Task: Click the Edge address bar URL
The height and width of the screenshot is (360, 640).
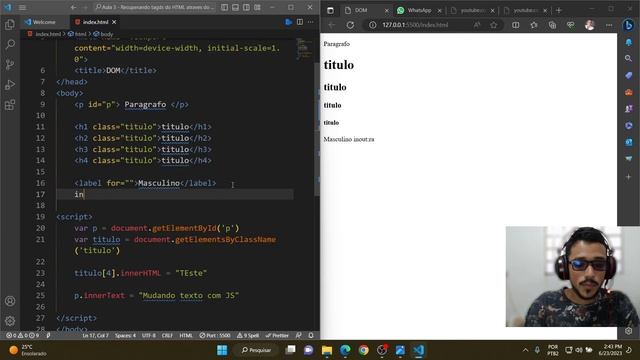Action: tap(415, 25)
